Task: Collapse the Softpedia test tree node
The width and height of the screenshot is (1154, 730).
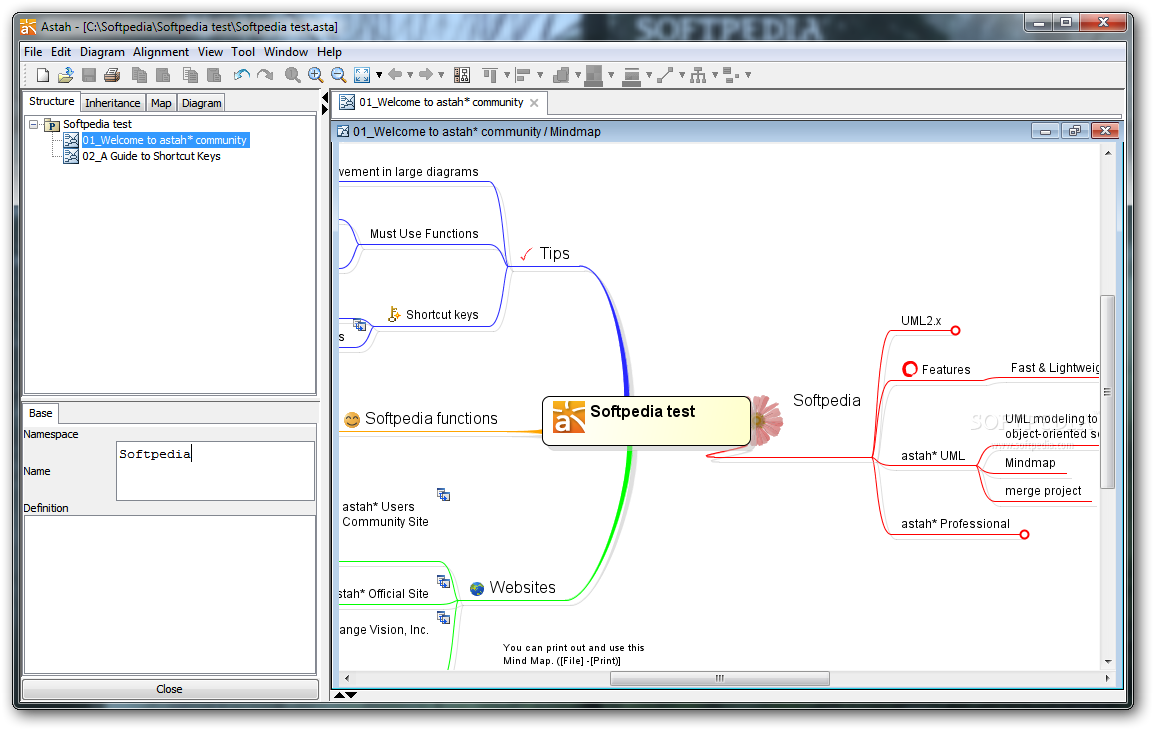Action: point(33,124)
